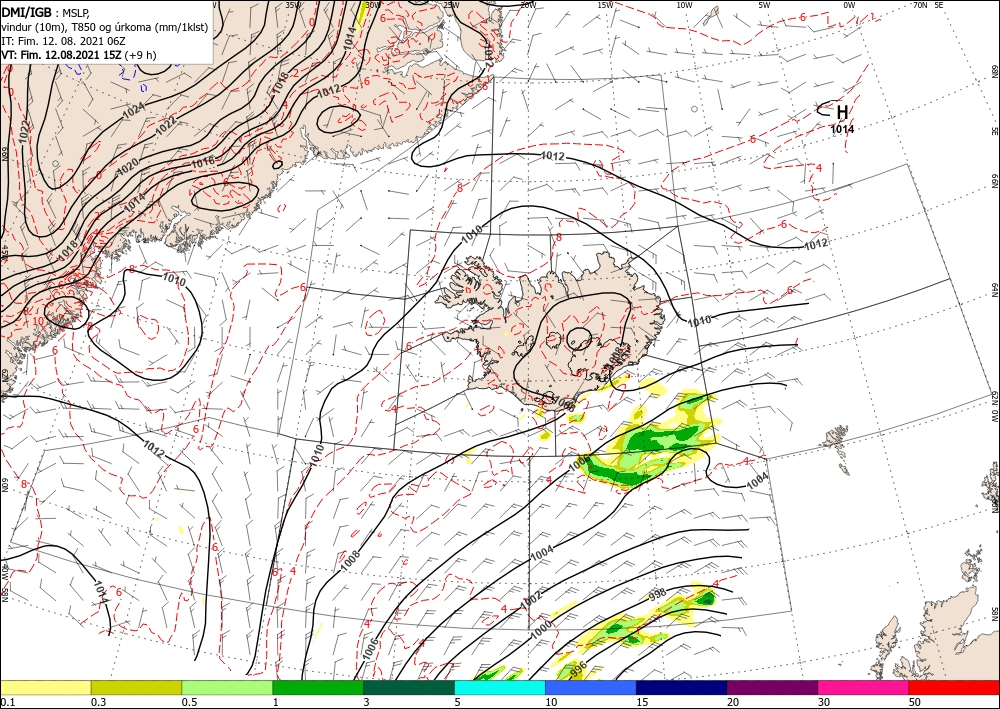Click the 1014 value below the H symbol
Image resolution: width=1000 pixels, height=709 pixels.
pos(842,129)
